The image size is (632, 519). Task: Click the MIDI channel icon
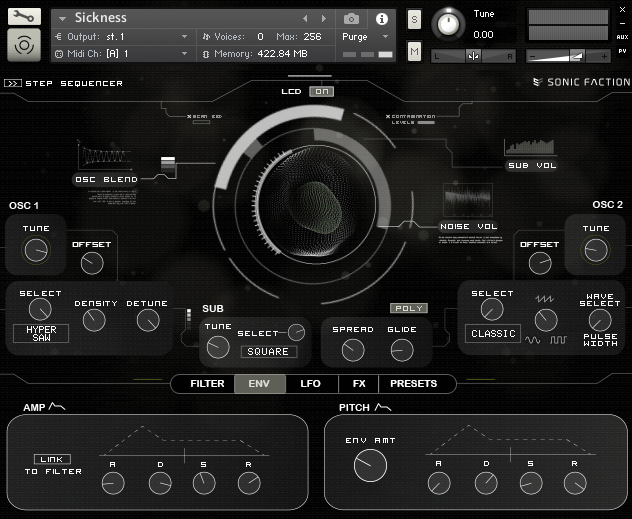tap(59, 54)
